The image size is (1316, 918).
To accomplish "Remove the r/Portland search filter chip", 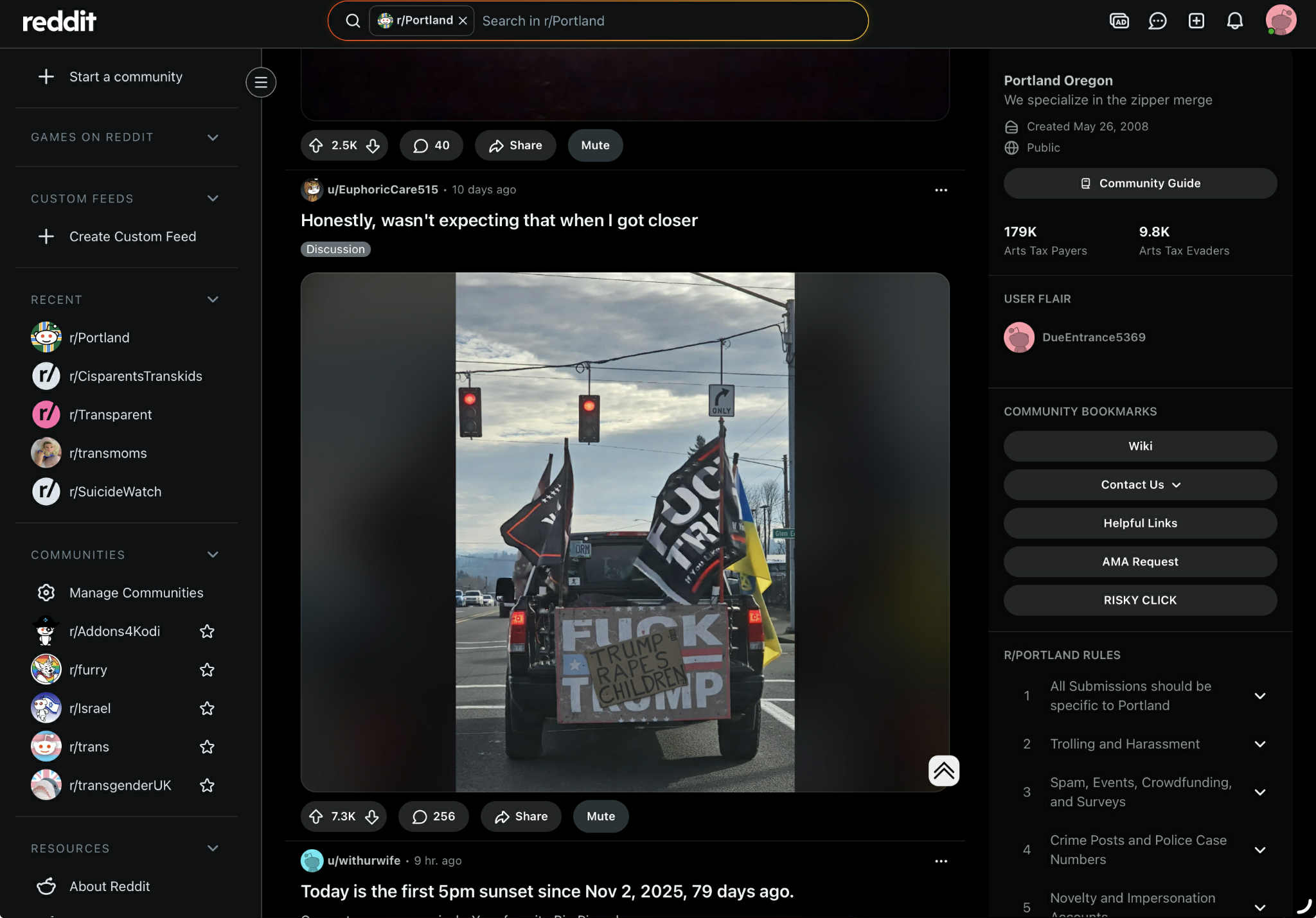I will (x=463, y=21).
